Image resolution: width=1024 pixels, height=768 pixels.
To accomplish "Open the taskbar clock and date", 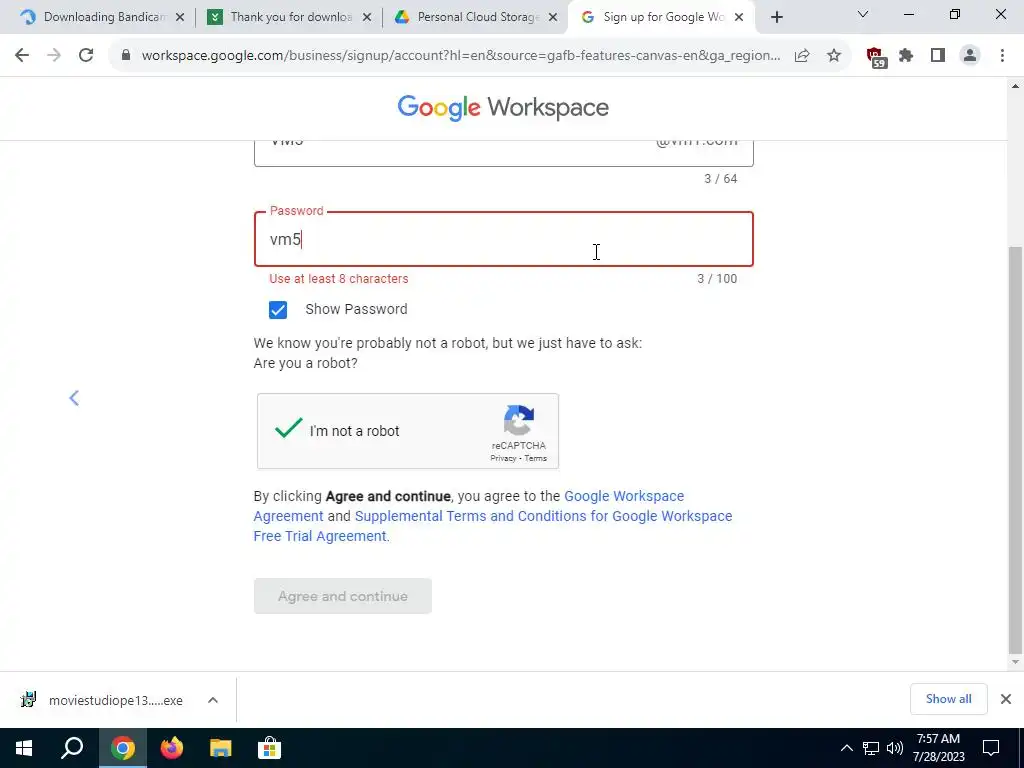I will coord(938,748).
